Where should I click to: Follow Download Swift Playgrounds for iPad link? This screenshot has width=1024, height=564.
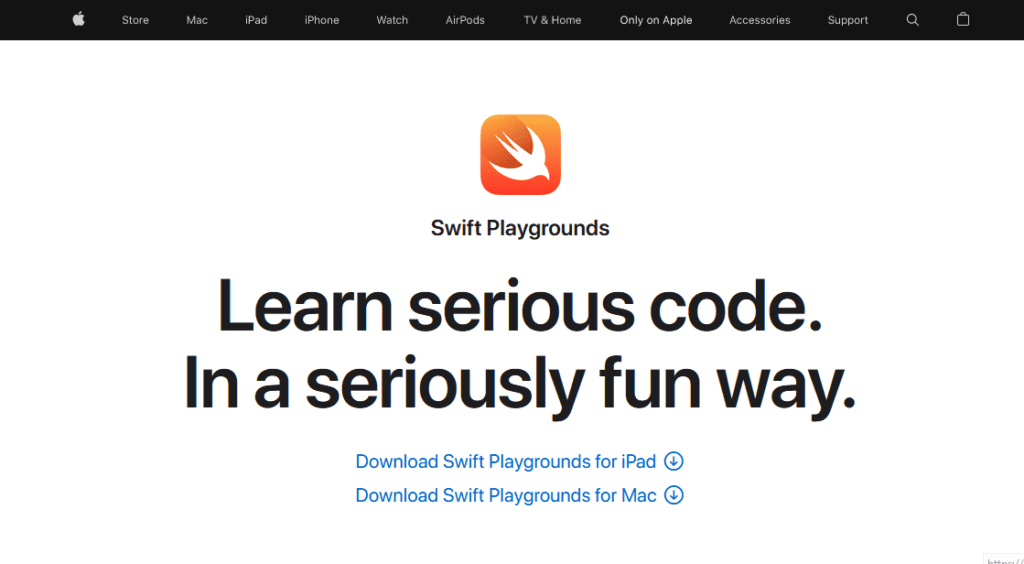(x=505, y=462)
